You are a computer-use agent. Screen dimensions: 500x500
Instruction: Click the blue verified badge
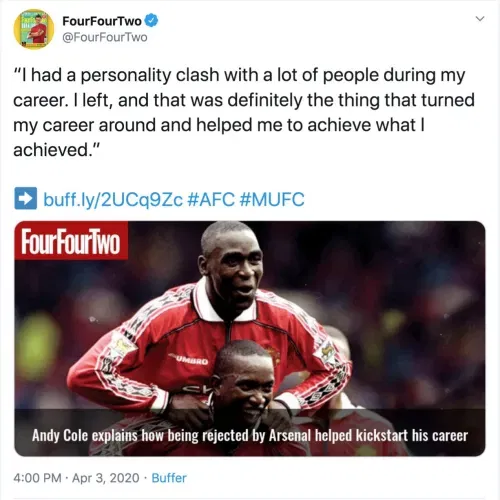152,21
